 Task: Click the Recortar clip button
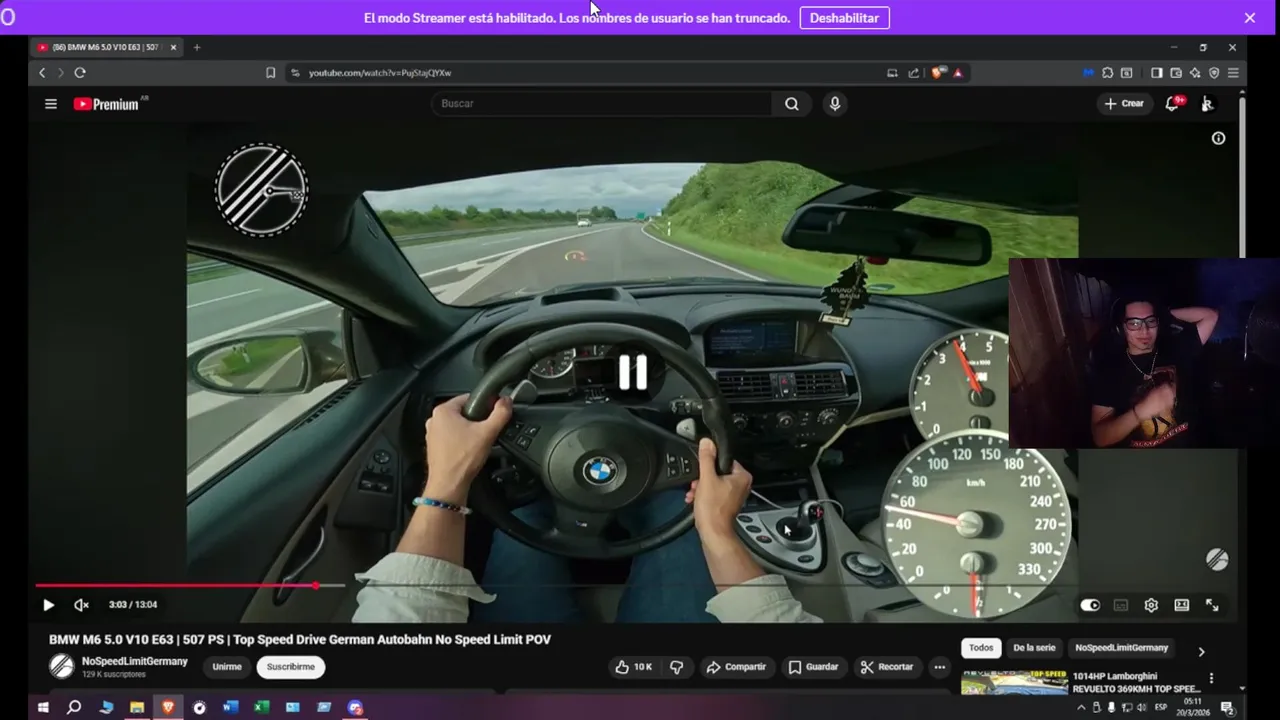[x=887, y=667]
